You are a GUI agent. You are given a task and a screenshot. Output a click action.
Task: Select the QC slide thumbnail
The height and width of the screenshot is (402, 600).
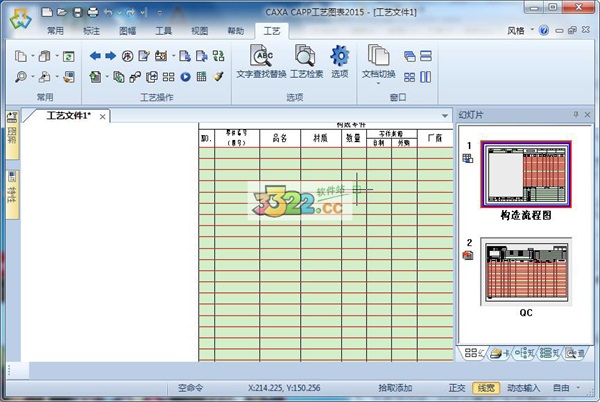coord(526,272)
